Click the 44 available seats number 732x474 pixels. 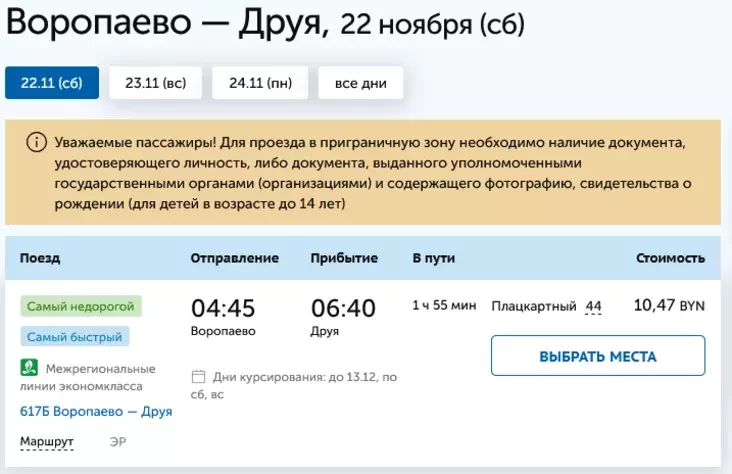[x=593, y=306]
